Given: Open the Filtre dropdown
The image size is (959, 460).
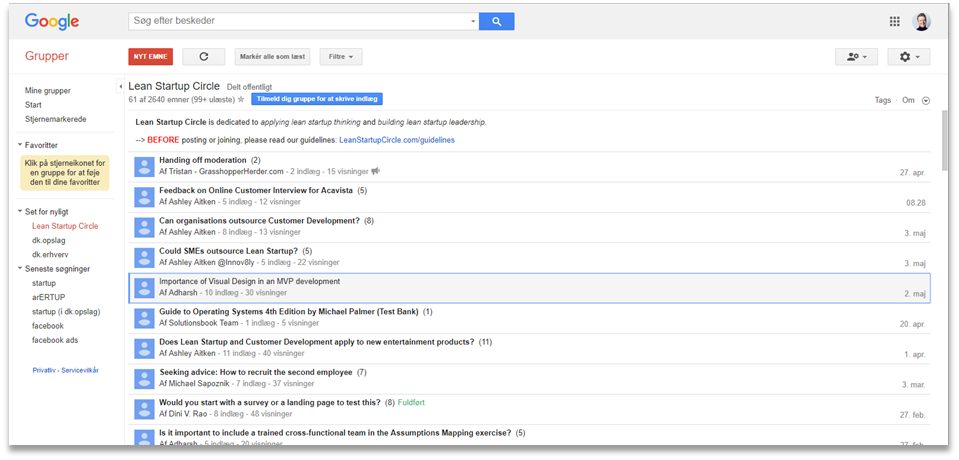Looking at the screenshot, I should 341,57.
